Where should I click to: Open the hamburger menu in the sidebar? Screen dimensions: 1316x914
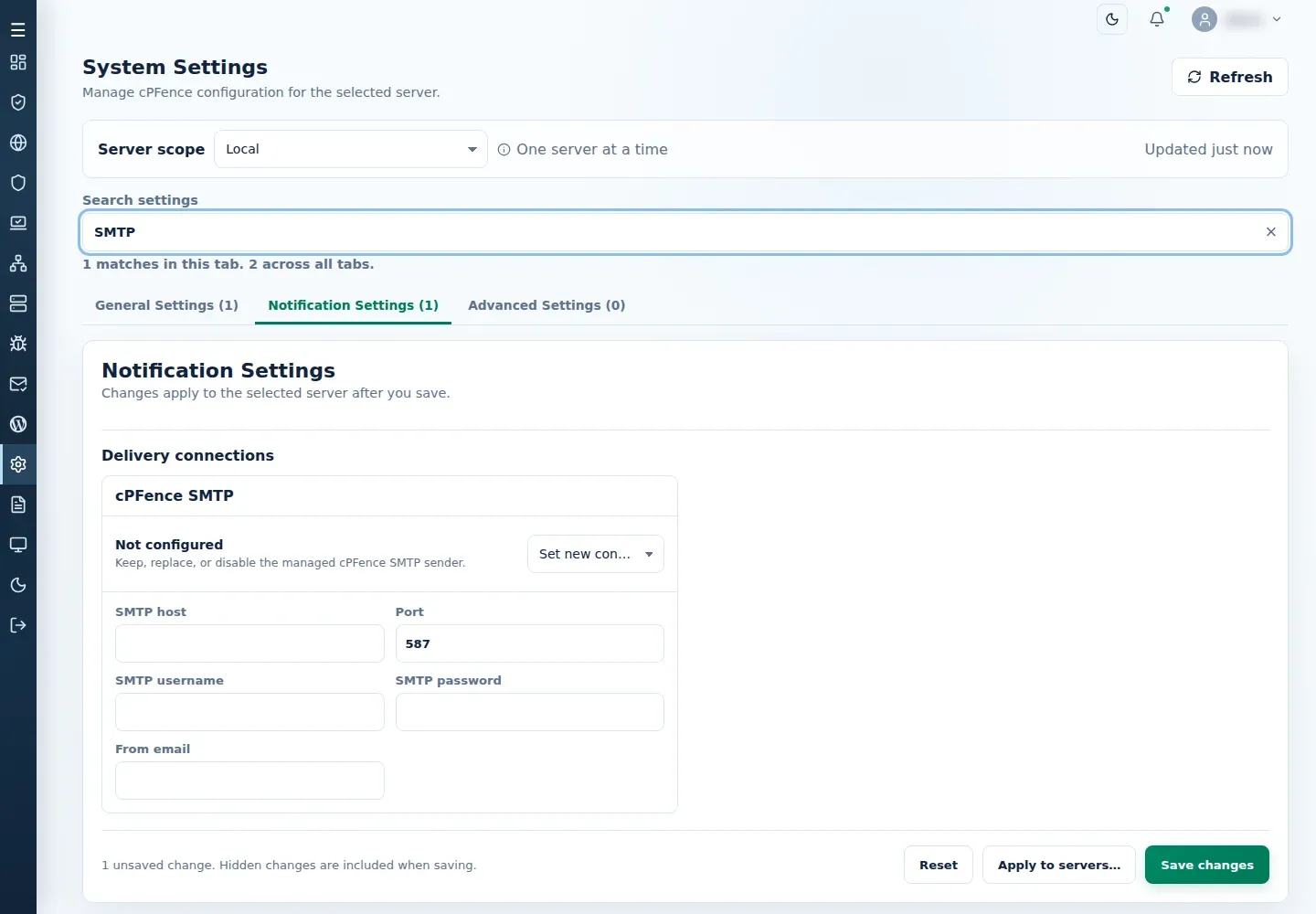[x=18, y=30]
